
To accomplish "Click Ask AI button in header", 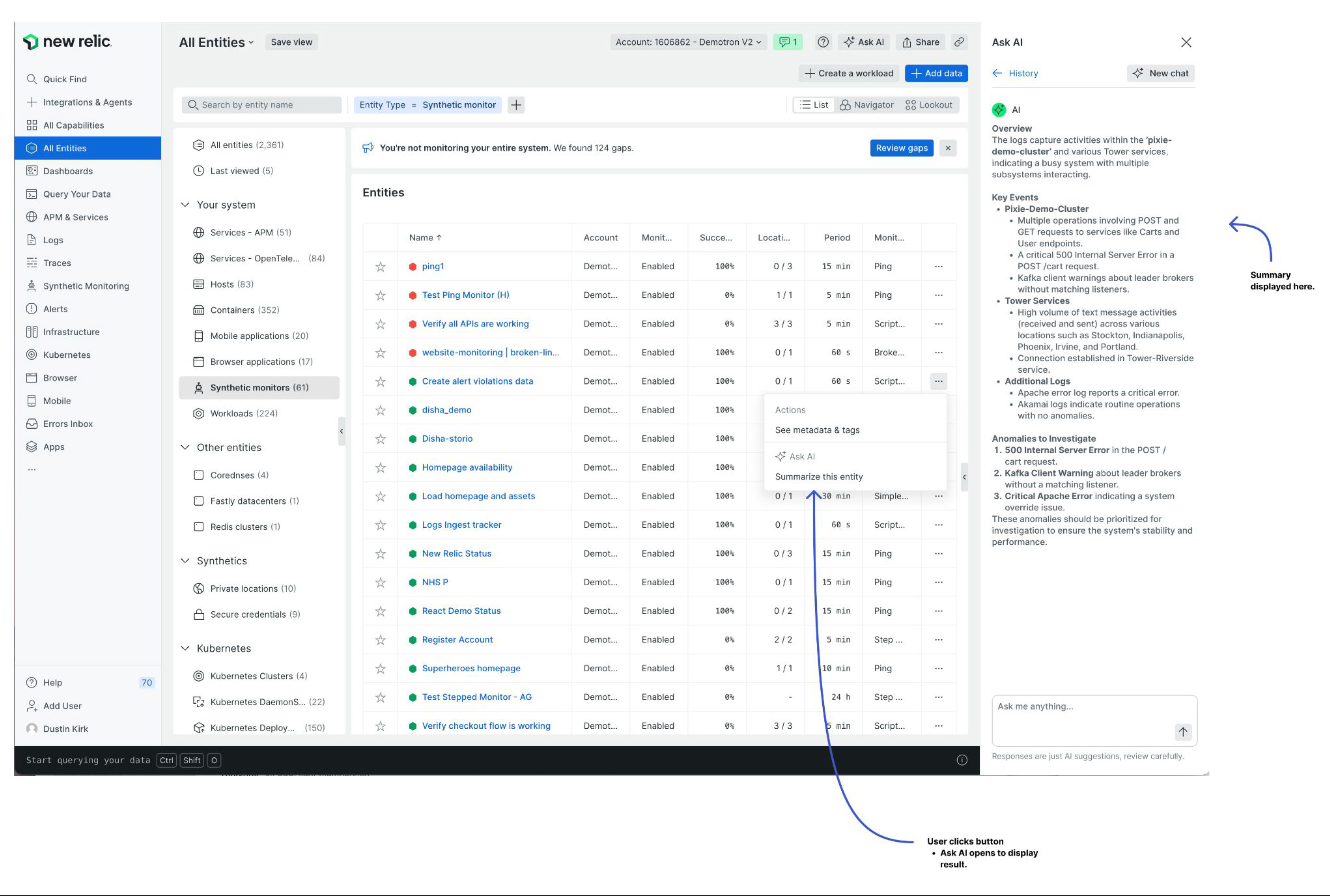I will 864,42.
